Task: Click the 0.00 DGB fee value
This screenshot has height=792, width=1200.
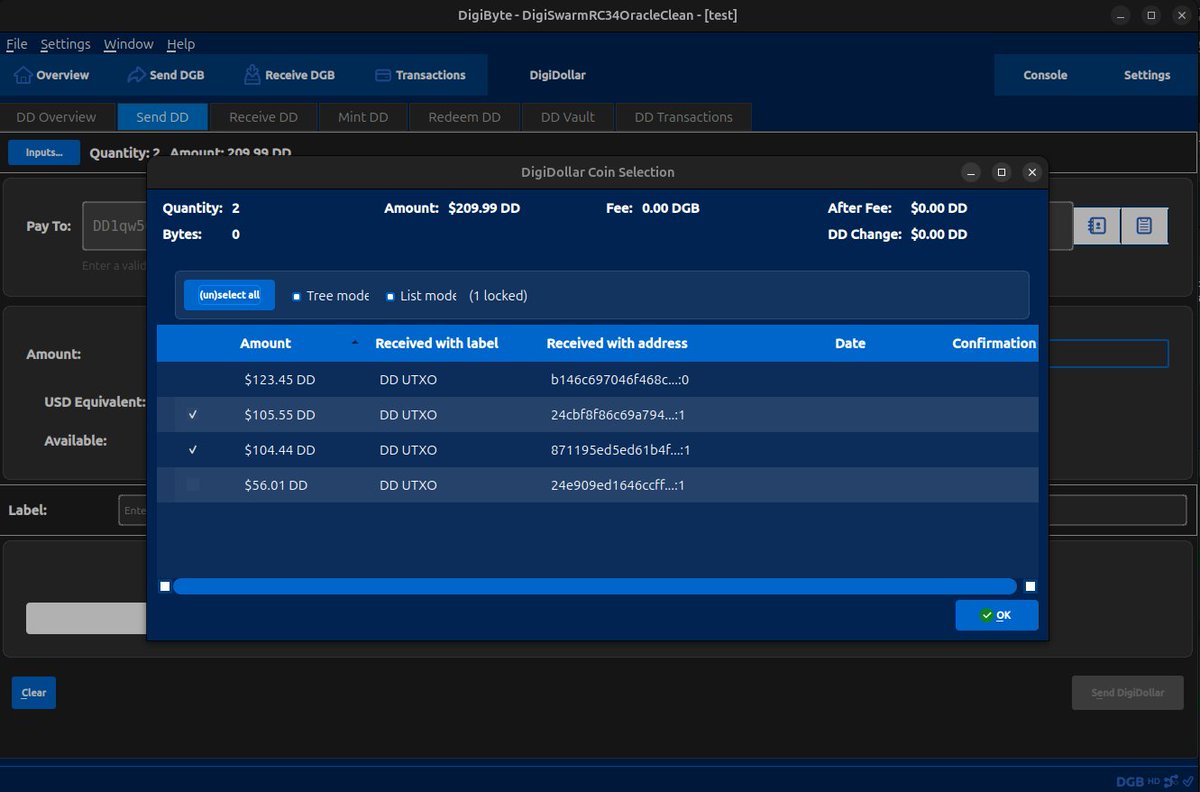Action: pyautogui.click(x=670, y=208)
